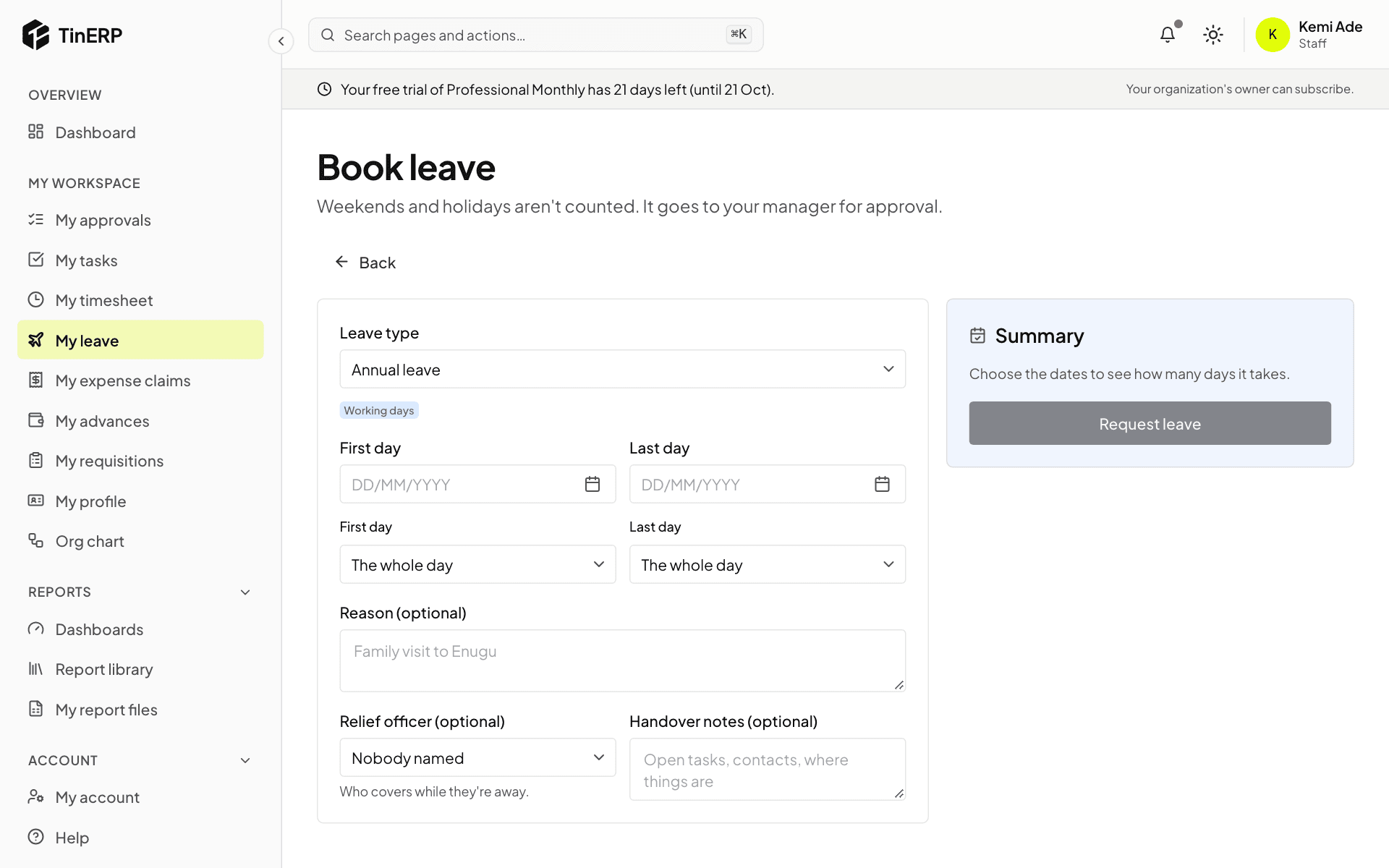
Task: Open My profile
Action: pos(140,501)
